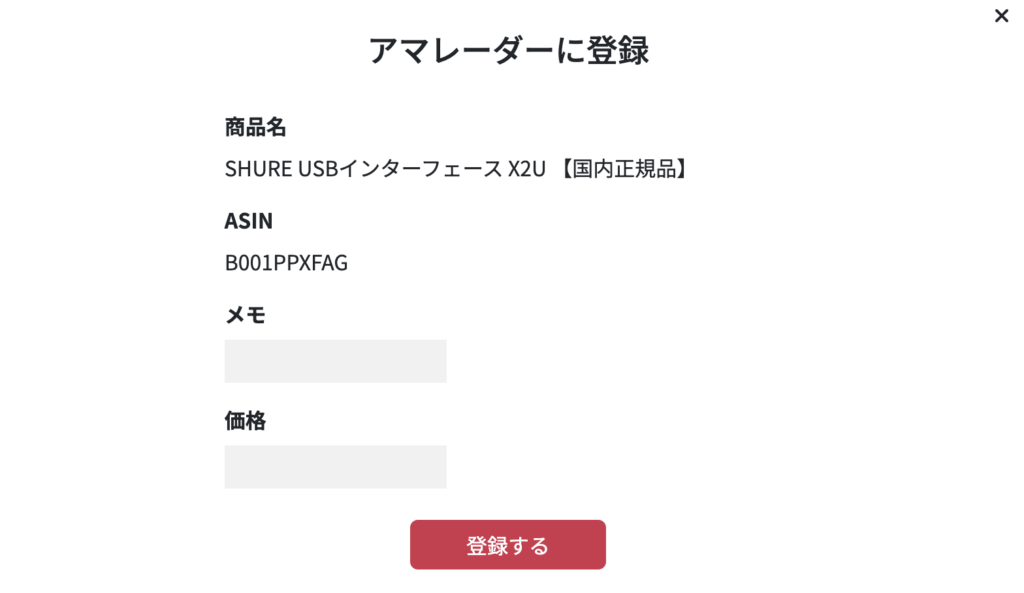
Task: Click the 価格 input field
Action: click(x=335, y=467)
